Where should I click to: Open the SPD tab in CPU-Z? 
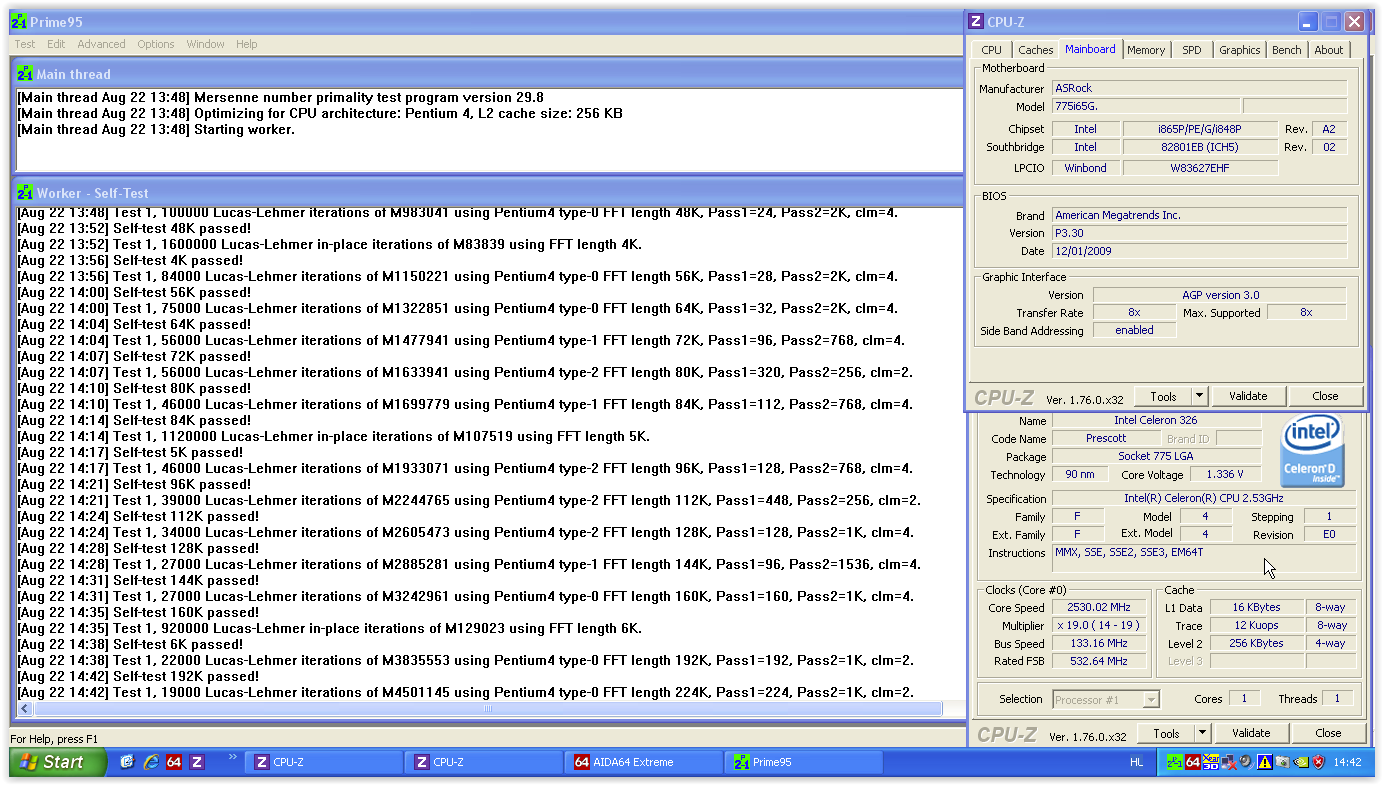pyautogui.click(x=1191, y=50)
